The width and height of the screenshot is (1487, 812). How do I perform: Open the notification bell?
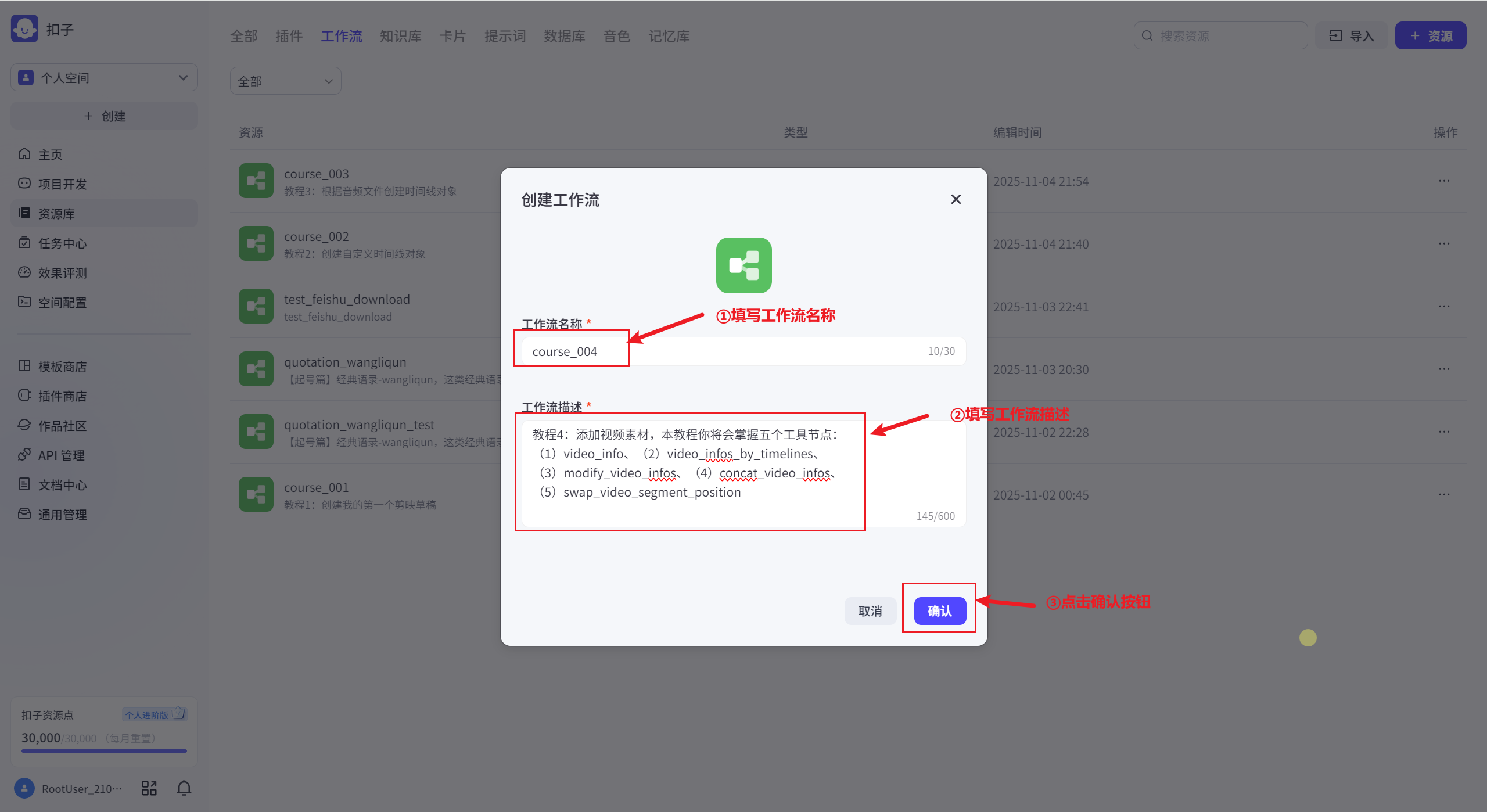(184, 788)
